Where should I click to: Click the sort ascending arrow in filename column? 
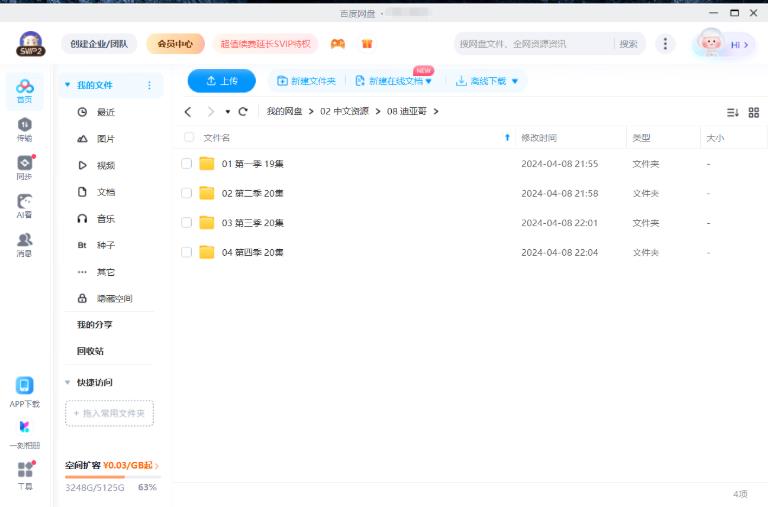pyautogui.click(x=507, y=138)
